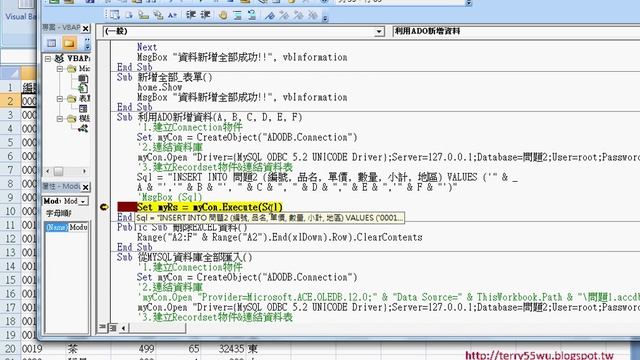The width and height of the screenshot is (640, 360).
Task: Click code window scroll-left arrow
Action: (x=123, y=327)
